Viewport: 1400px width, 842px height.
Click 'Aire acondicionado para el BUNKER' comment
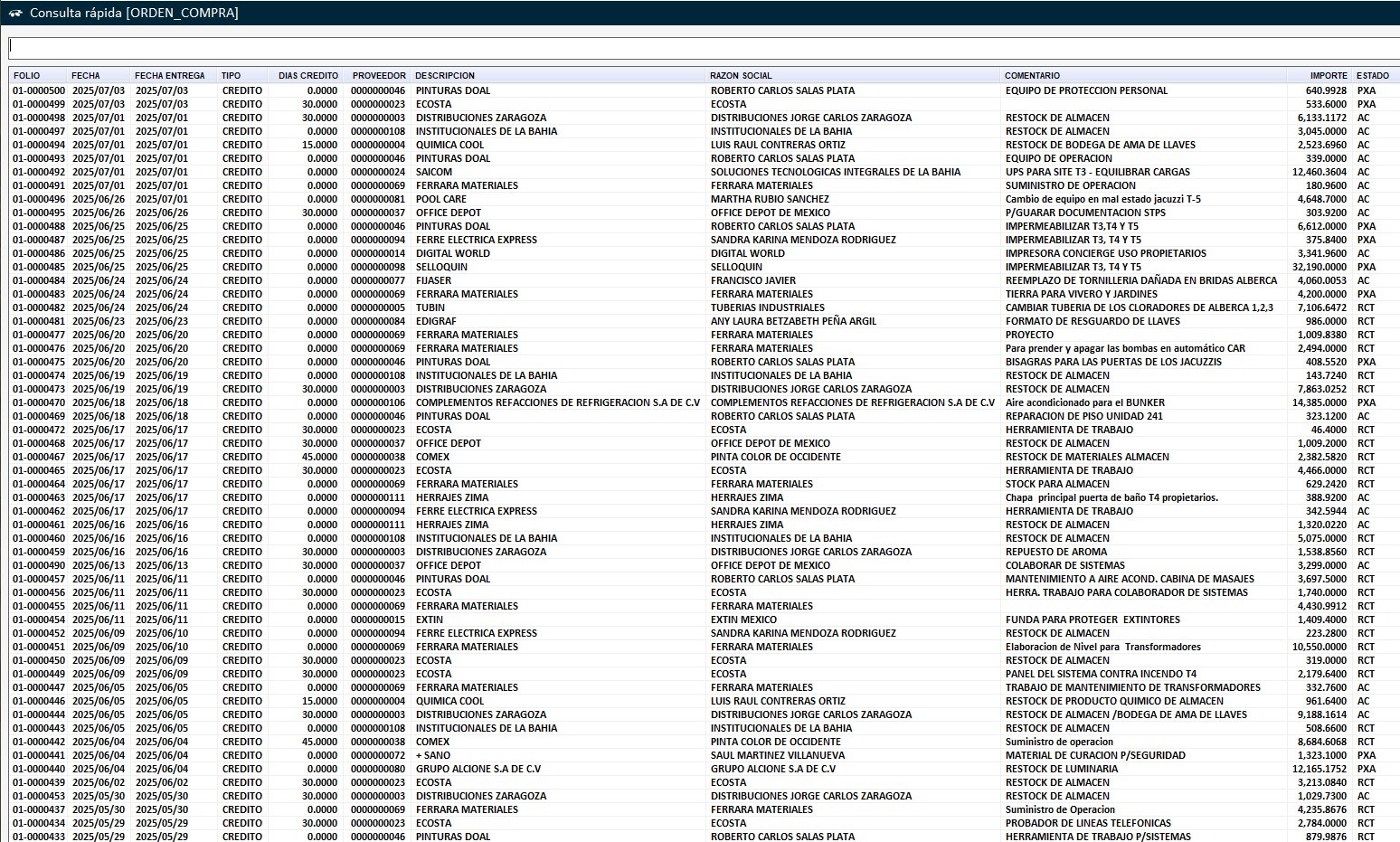[1084, 402]
